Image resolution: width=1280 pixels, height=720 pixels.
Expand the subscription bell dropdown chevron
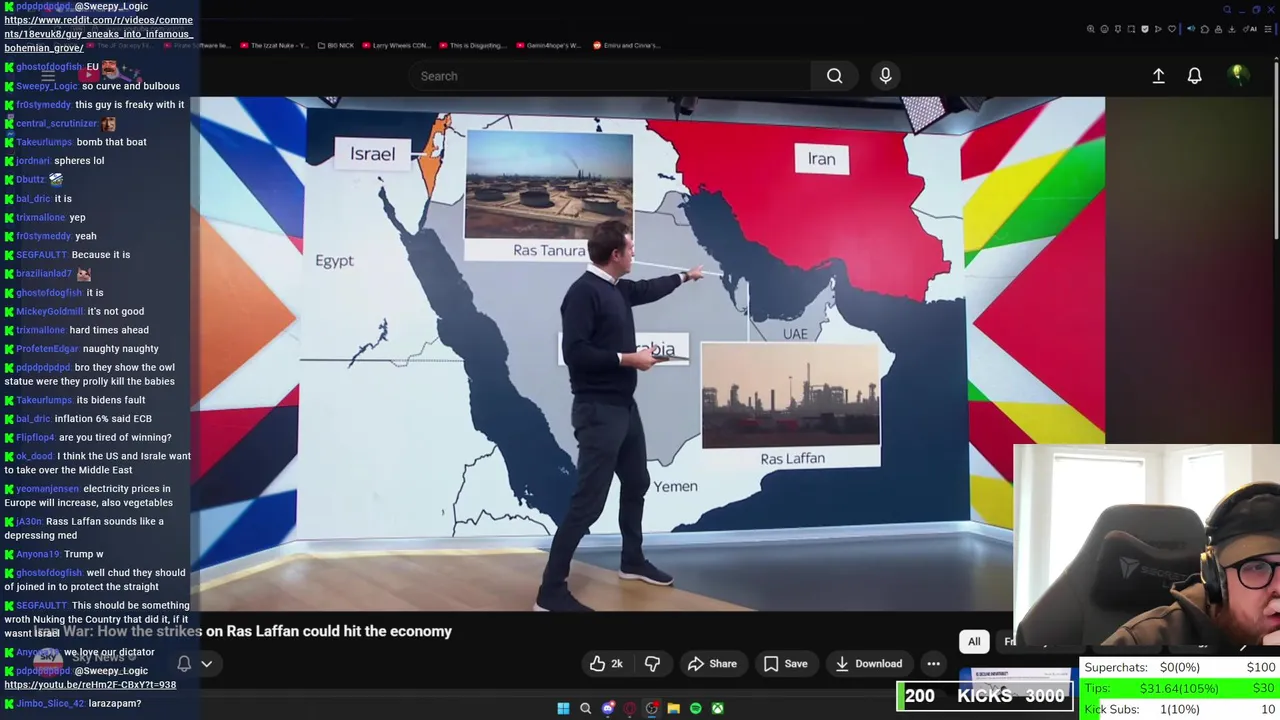click(x=207, y=663)
